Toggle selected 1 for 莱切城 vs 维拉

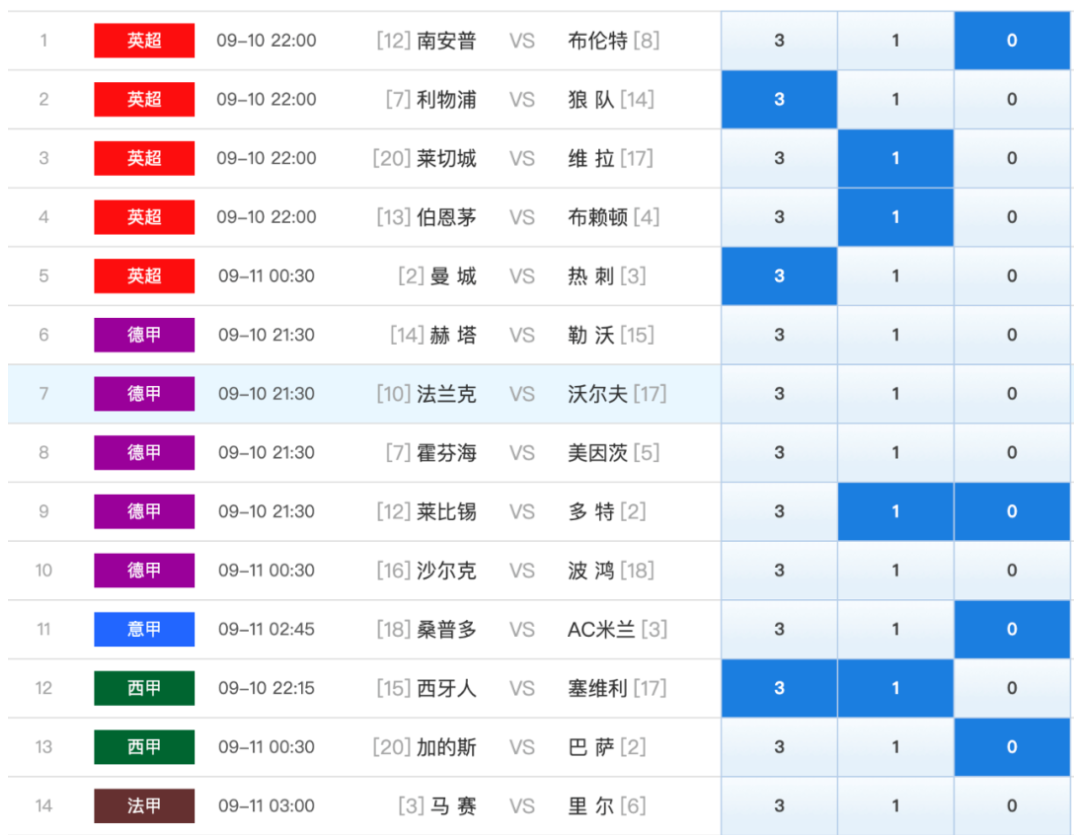pos(895,158)
